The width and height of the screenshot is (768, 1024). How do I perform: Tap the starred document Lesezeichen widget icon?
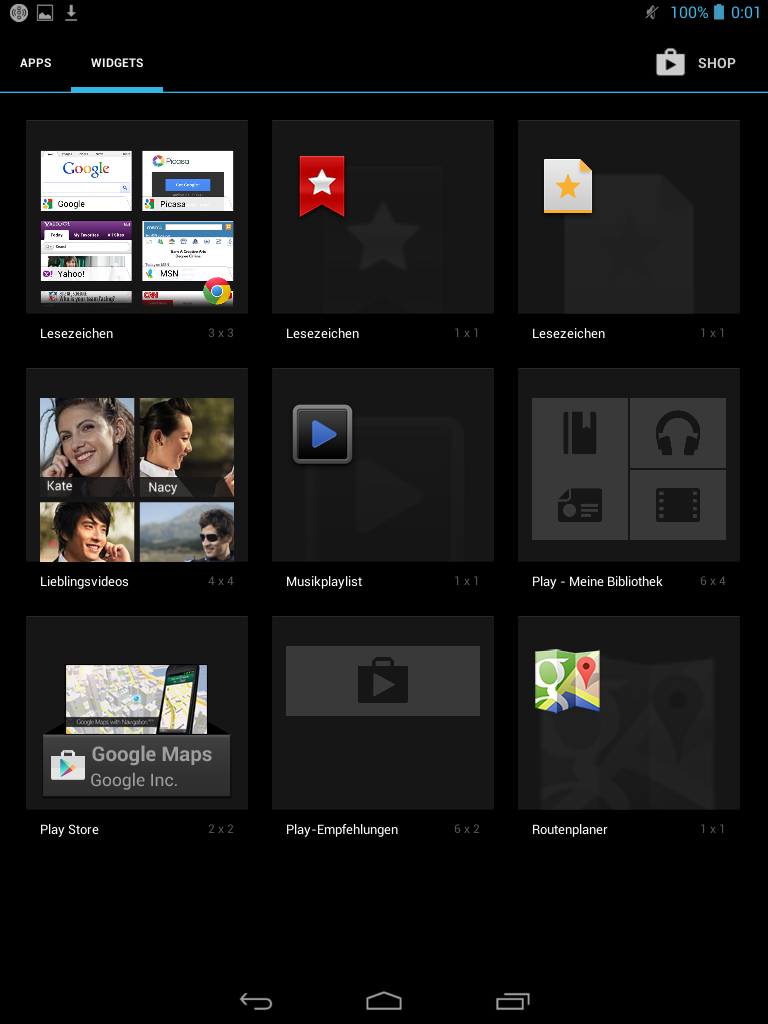[x=567, y=186]
